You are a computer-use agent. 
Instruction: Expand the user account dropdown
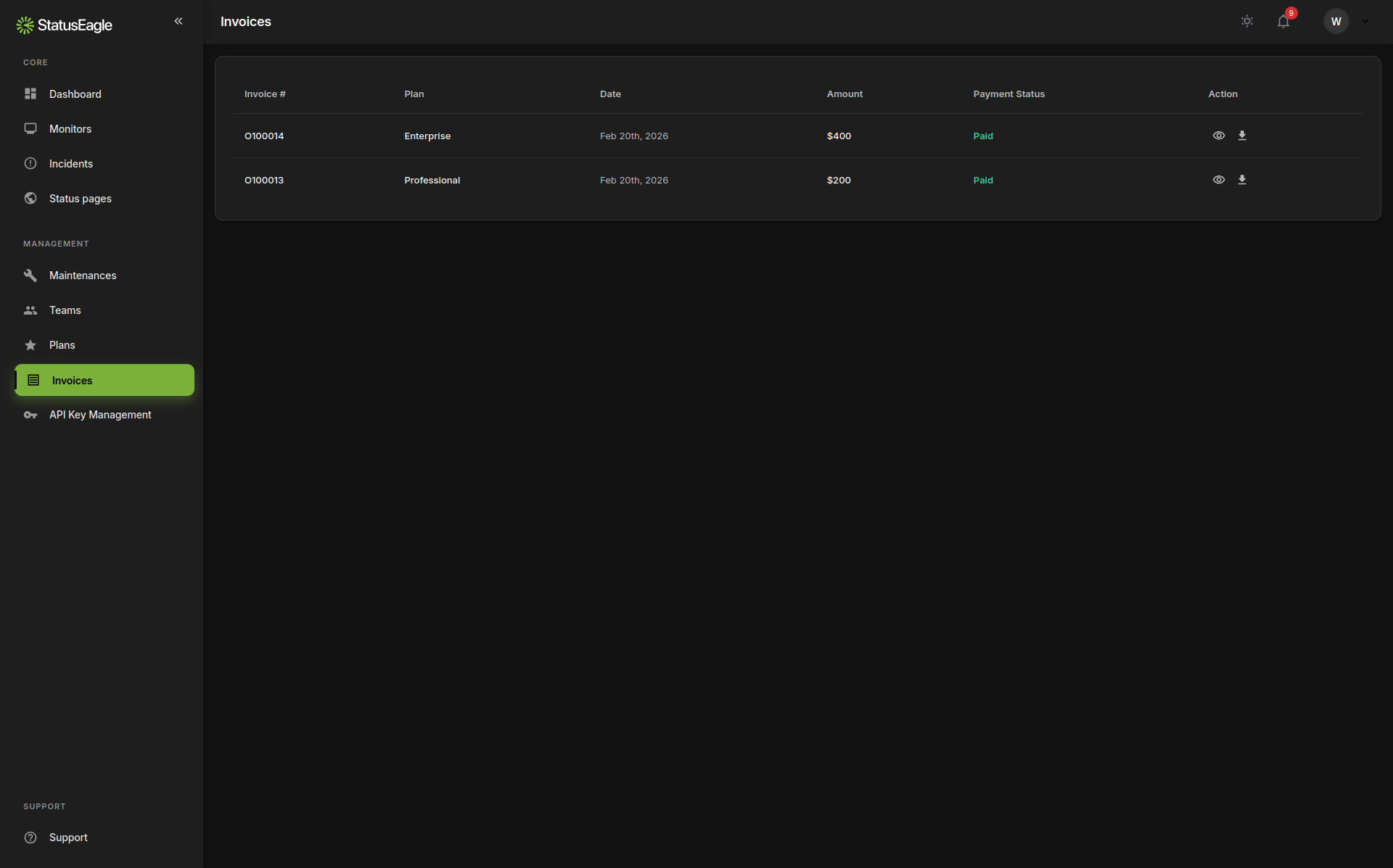[1365, 21]
